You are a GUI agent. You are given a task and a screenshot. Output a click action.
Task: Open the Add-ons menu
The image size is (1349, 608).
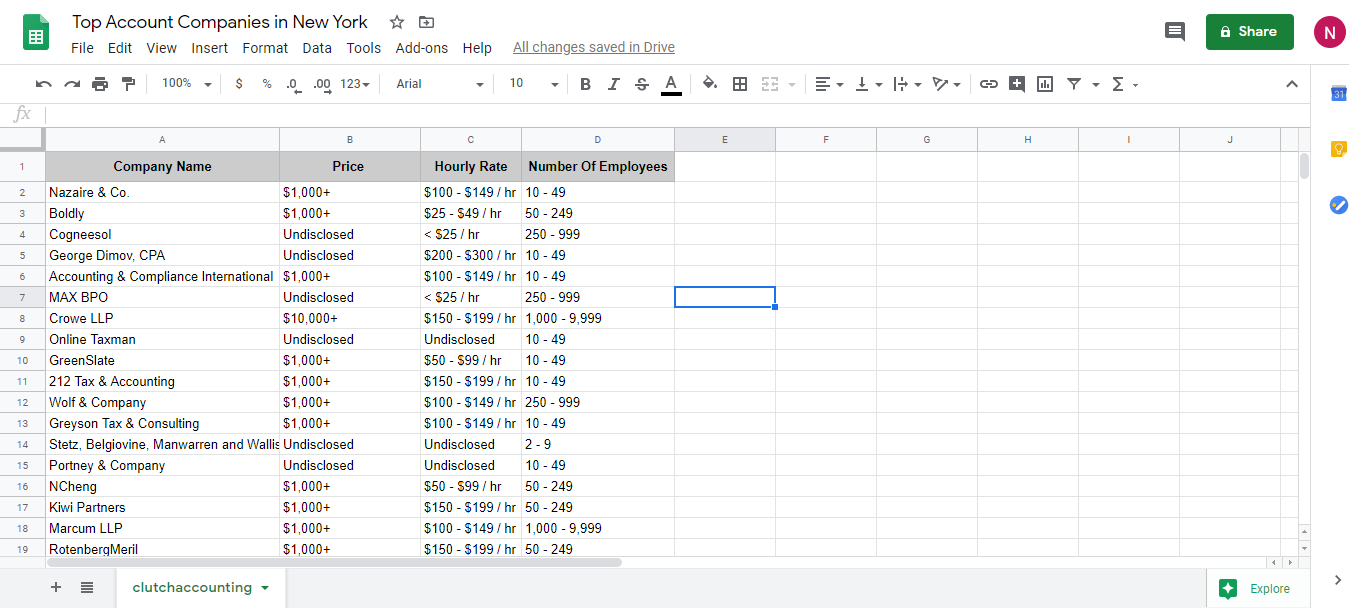point(422,48)
